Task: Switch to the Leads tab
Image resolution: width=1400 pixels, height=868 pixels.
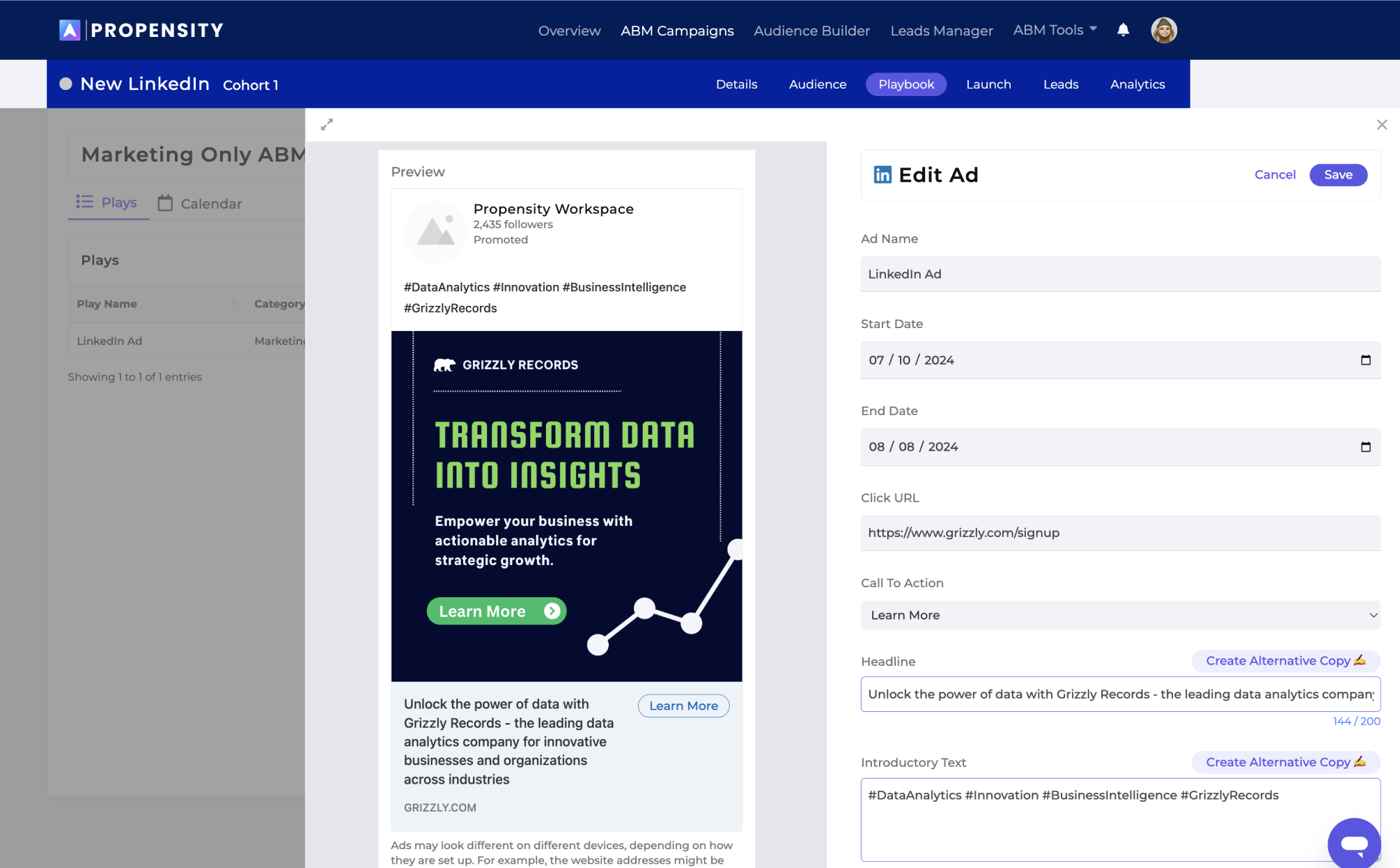Action: 1061,84
